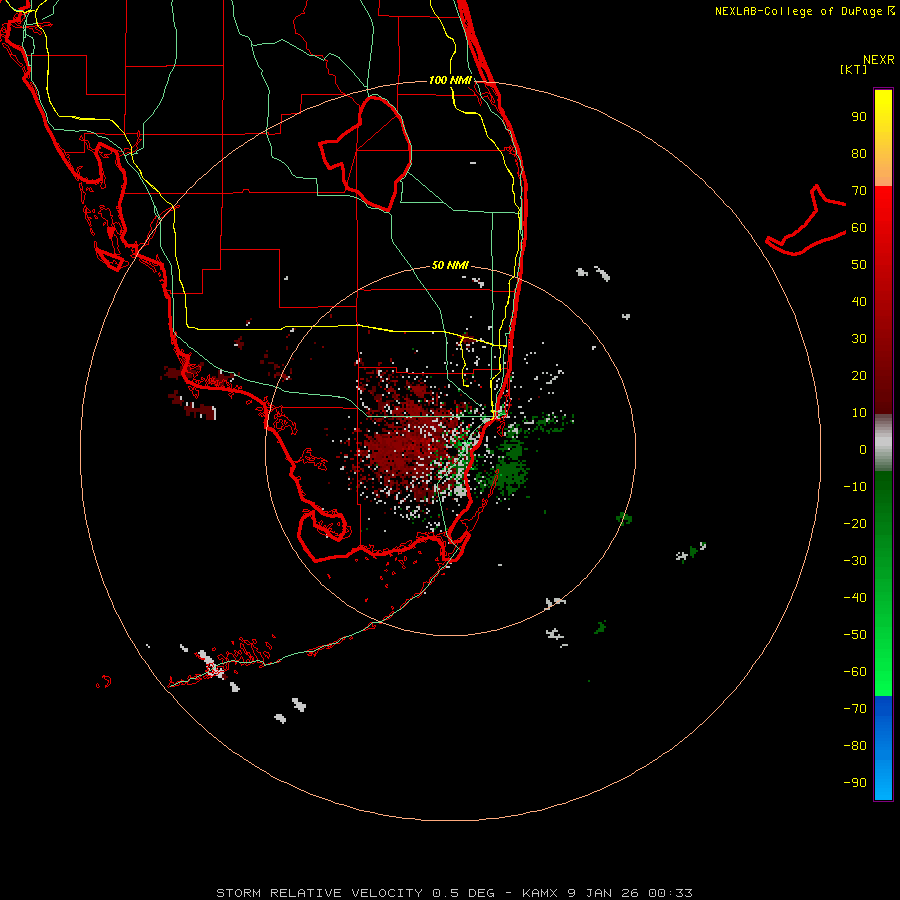The image size is (900, 900).
Task: Click the -10 scale label
Action: click(855, 487)
